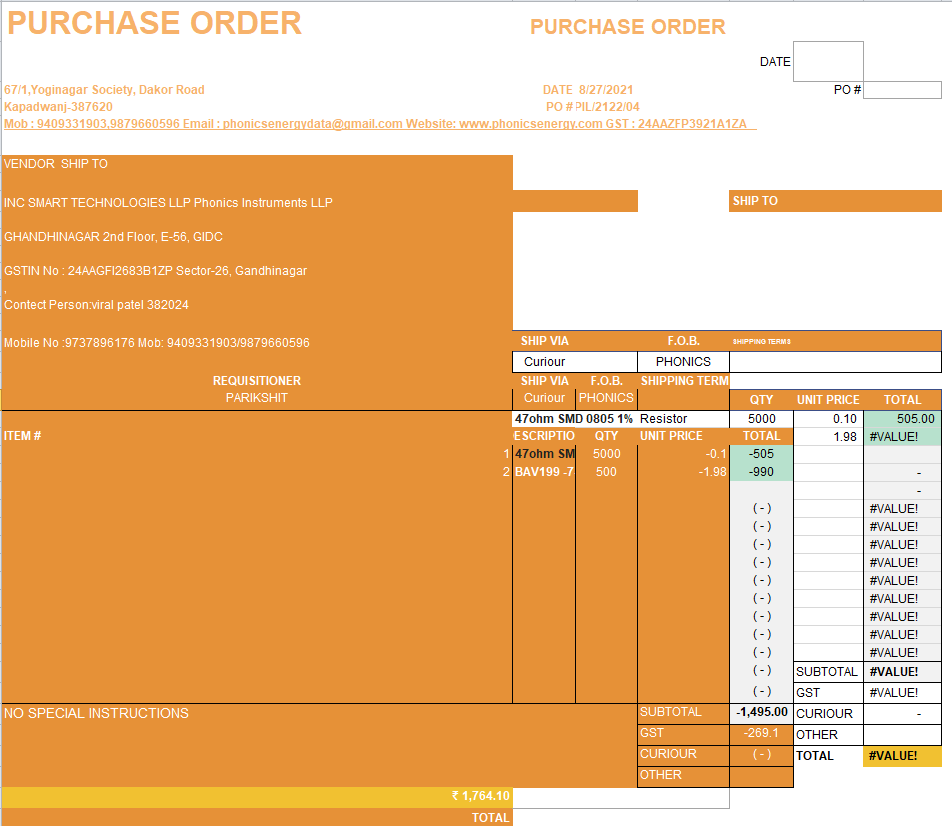
Task: Open the phonicsenergy contact details link line
Action: 380,124
